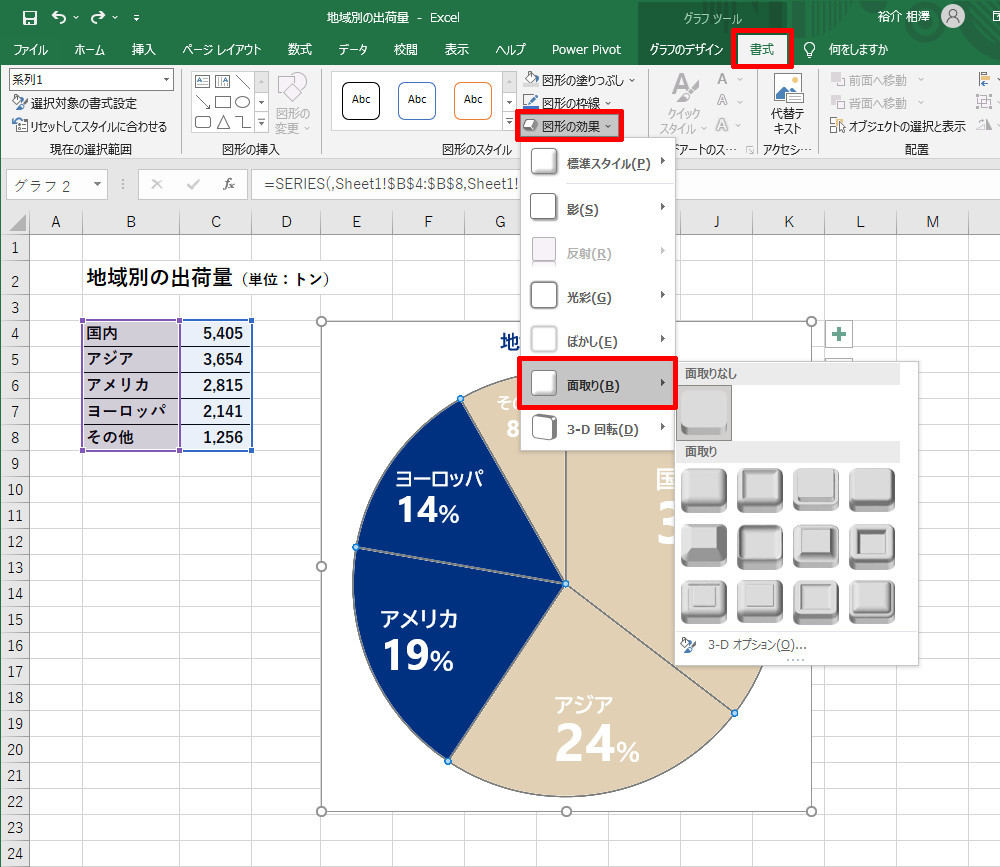Expand the shape styles gallery arrow
1000x867 pixels.
coord(508,122)
